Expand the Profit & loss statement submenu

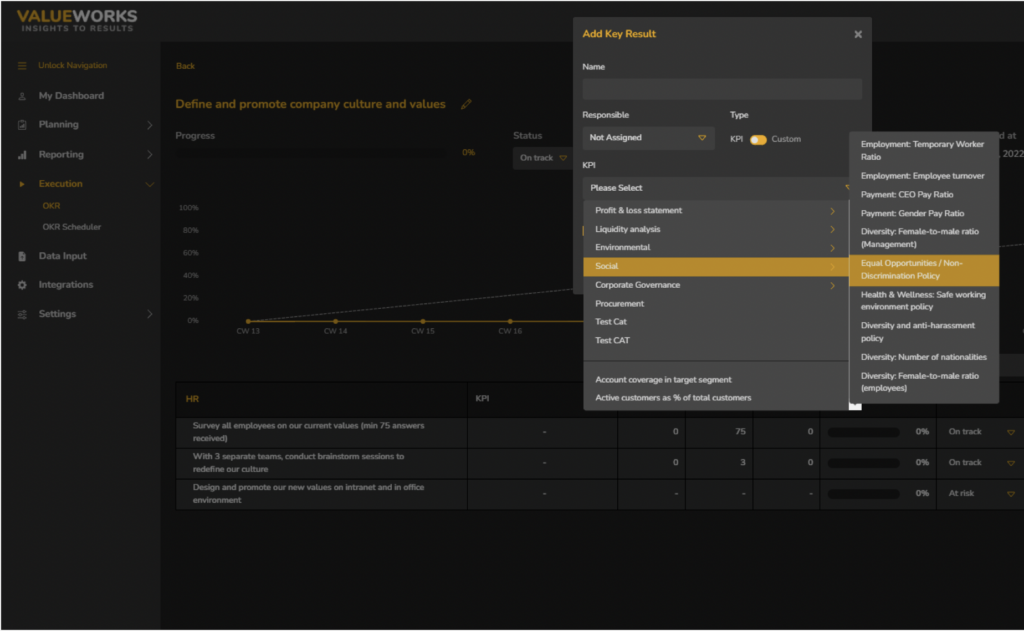(x=716, y=211)
